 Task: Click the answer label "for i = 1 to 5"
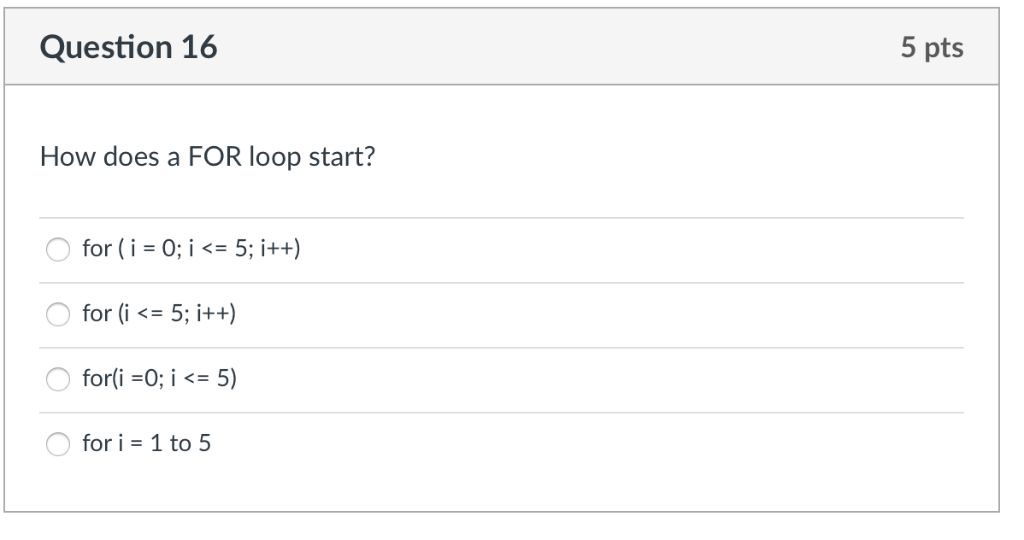[x=147, y=443]
